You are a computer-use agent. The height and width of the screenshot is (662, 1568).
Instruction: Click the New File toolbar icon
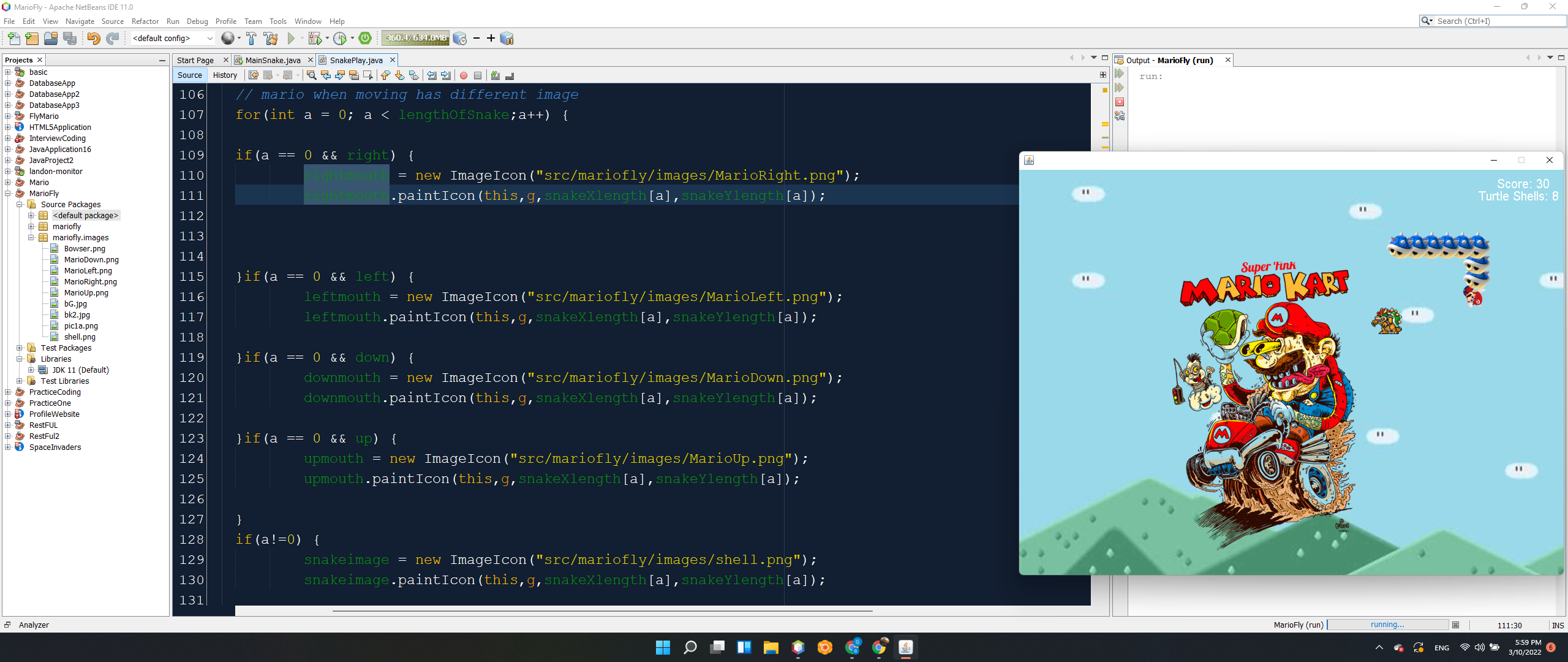point(13,38)
